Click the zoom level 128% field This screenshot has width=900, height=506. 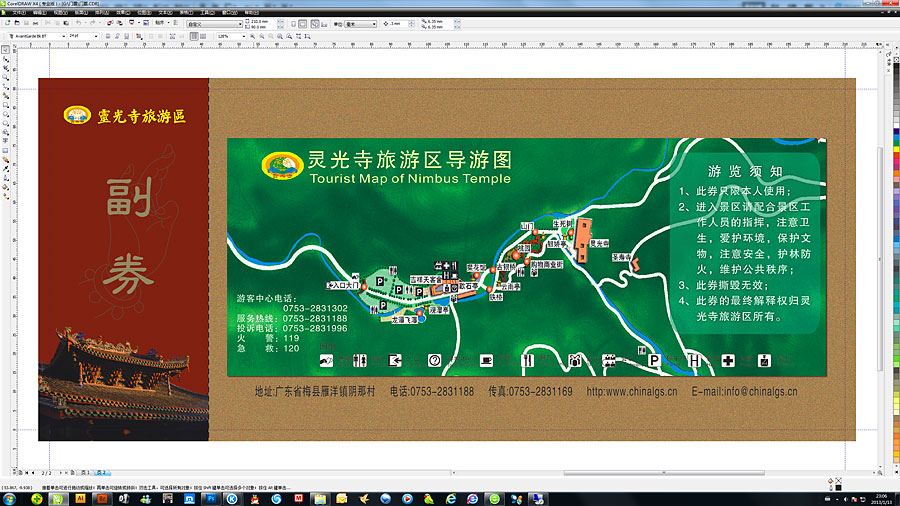tap(228, 36)
